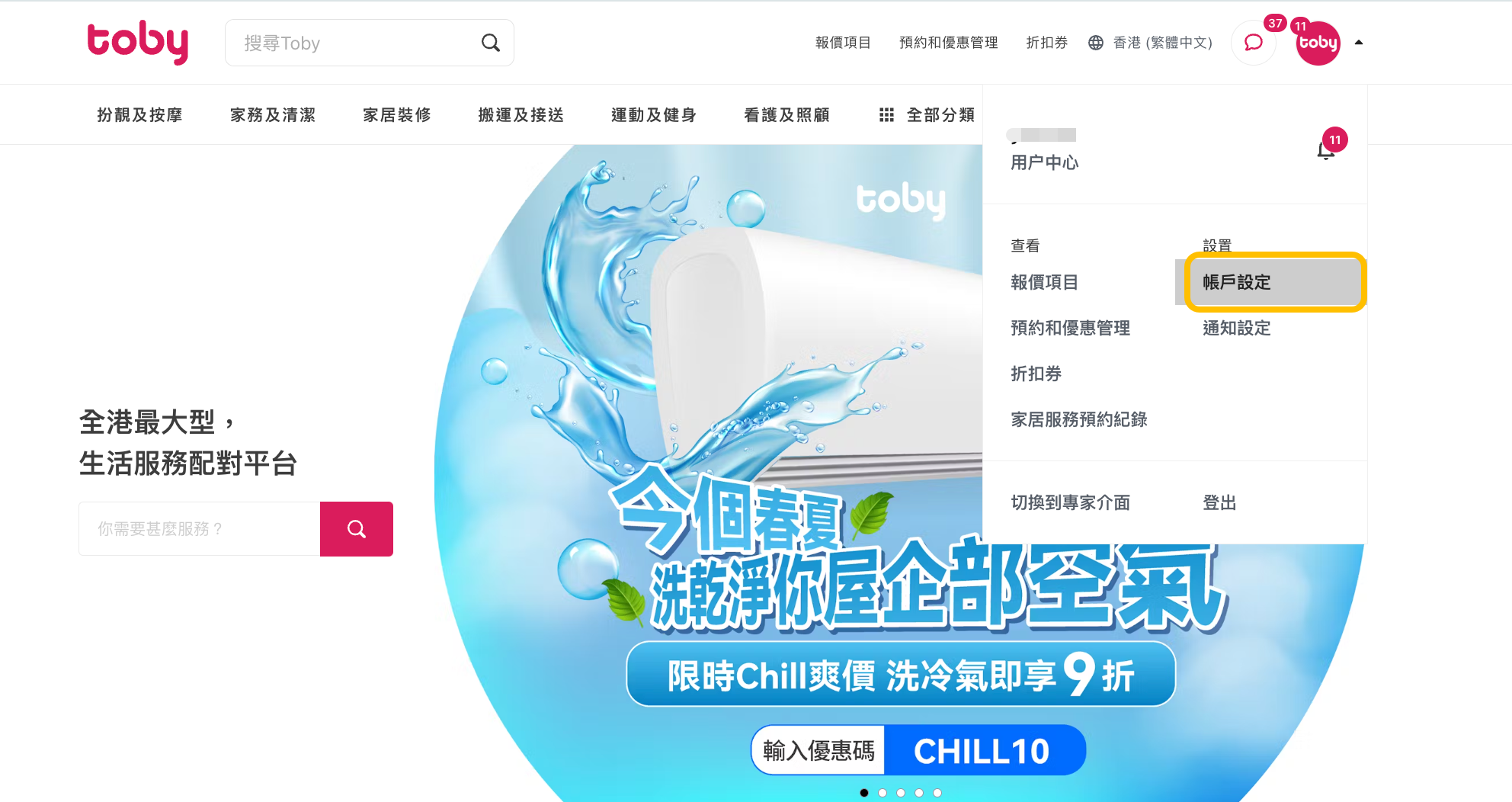This screenshot has width=1512, height=802.
Task: Choose 家居服務預約紀錄 from the menu
Action: coord(1078,419)
